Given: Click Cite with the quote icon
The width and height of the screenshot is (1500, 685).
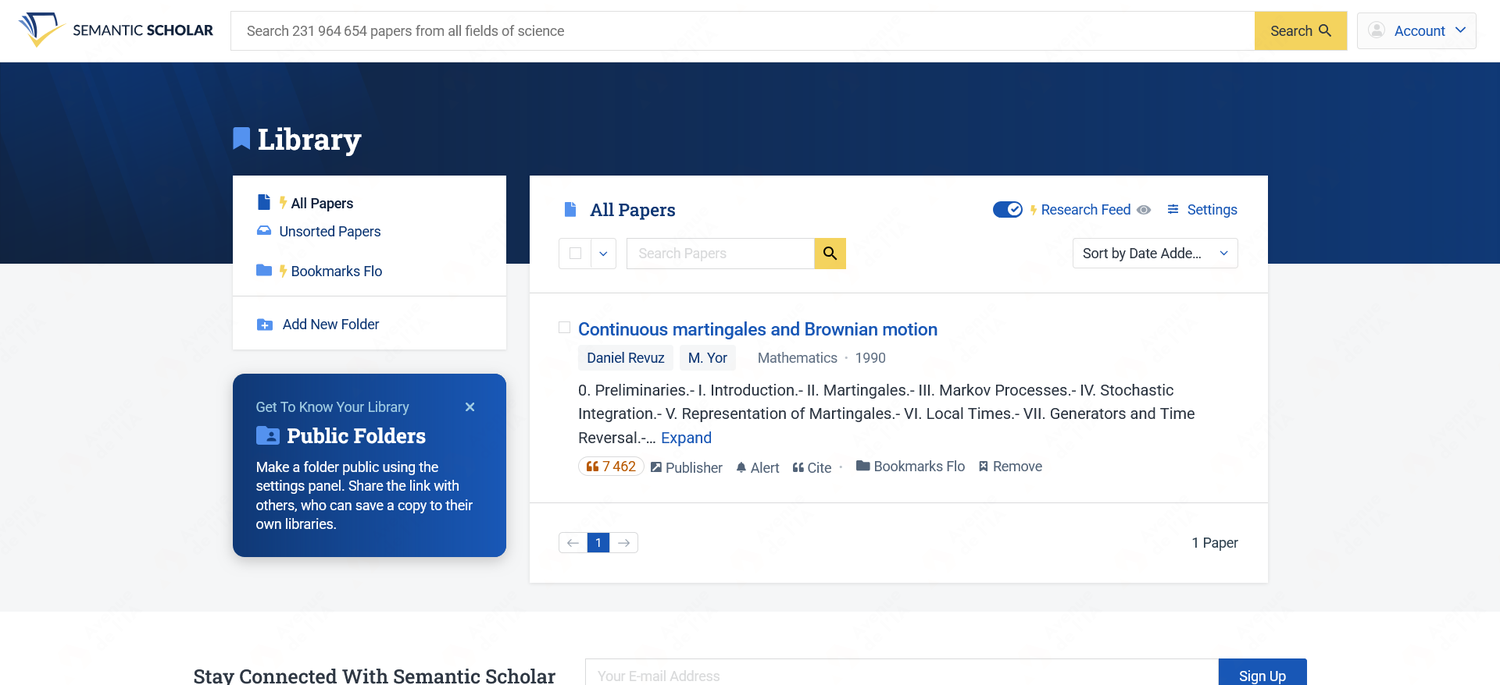Looking at the screenshot, I should pyautogui.click(x=811, y=468).
